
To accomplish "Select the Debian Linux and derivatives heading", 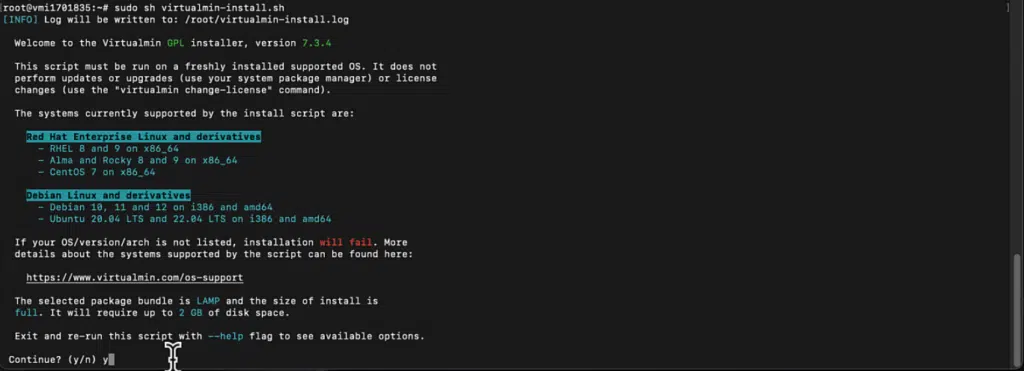I will (x=108, y=195).
